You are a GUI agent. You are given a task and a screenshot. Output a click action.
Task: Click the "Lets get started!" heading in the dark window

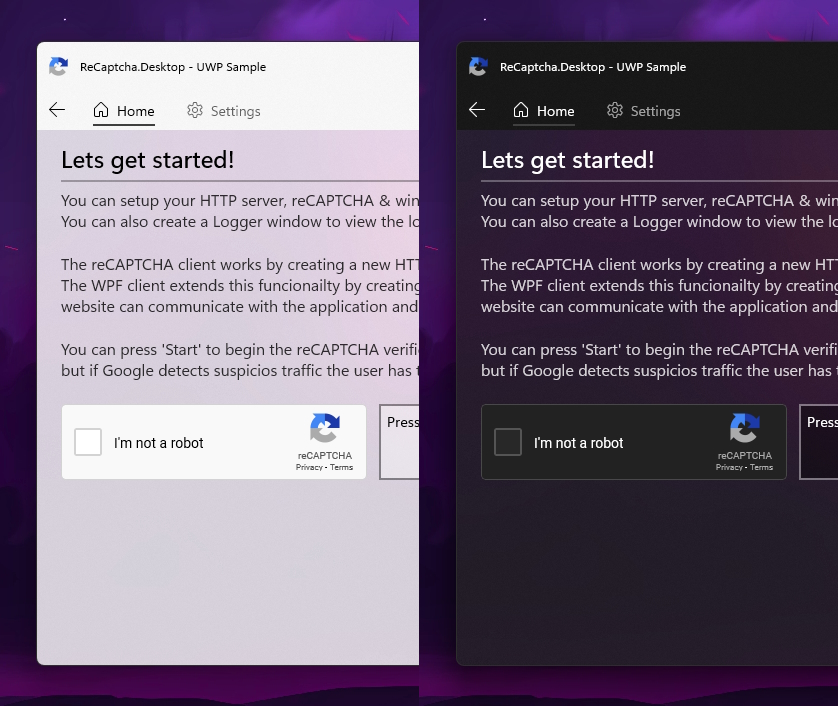tap(568, 160)
